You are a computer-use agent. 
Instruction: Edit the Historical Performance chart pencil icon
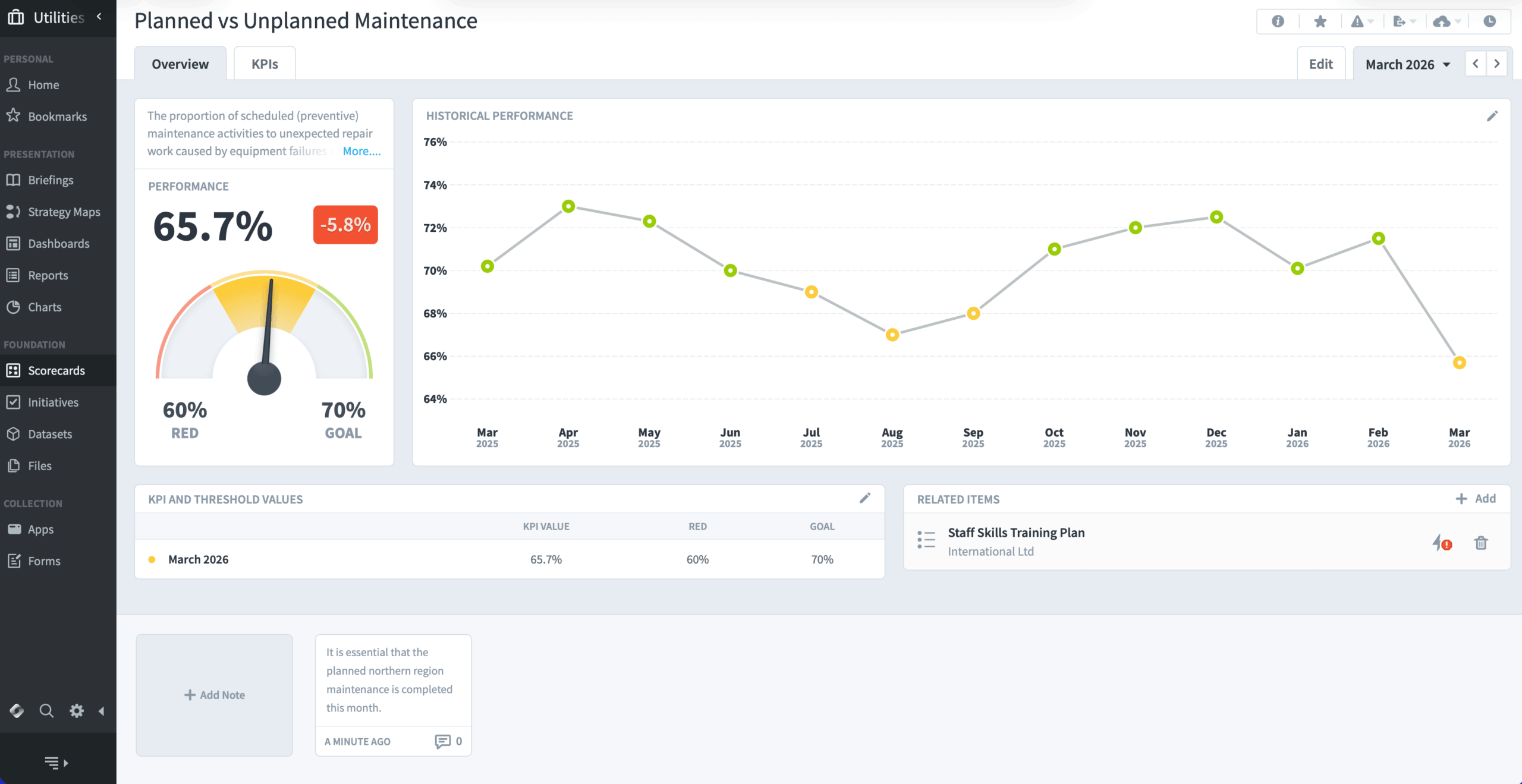click(1492, 116)
